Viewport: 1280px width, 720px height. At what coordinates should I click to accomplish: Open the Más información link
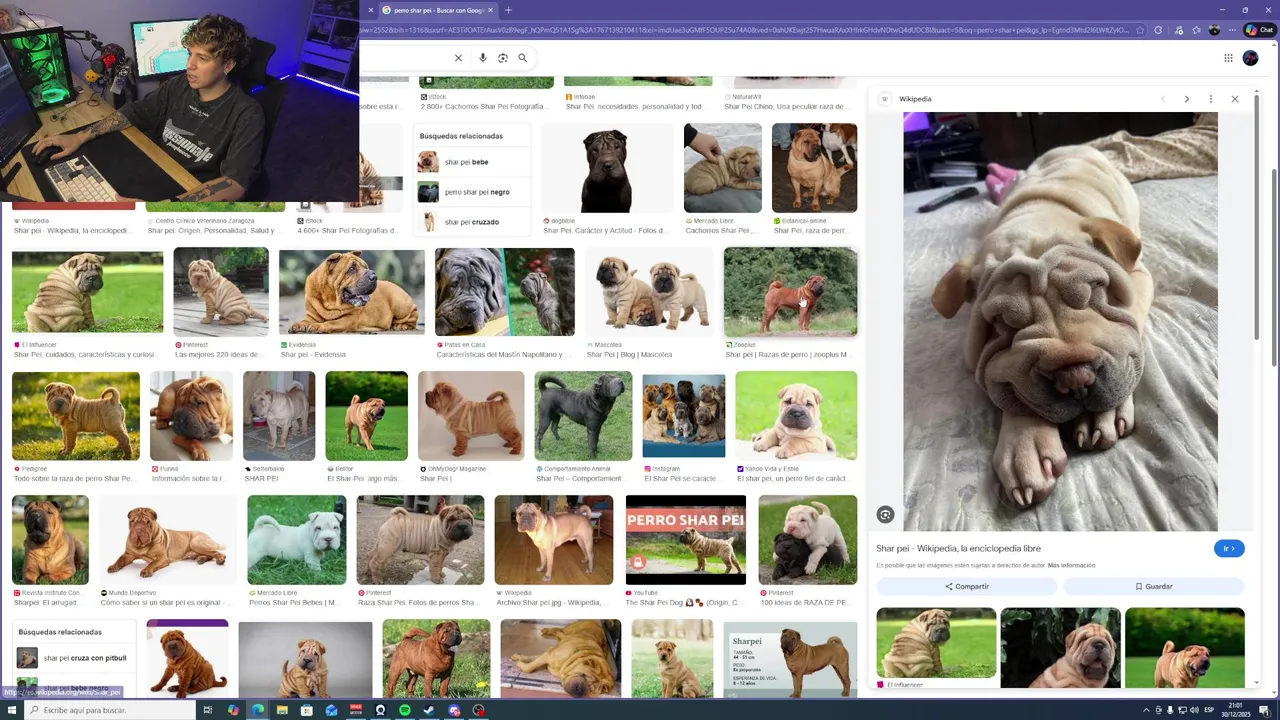1071,565
